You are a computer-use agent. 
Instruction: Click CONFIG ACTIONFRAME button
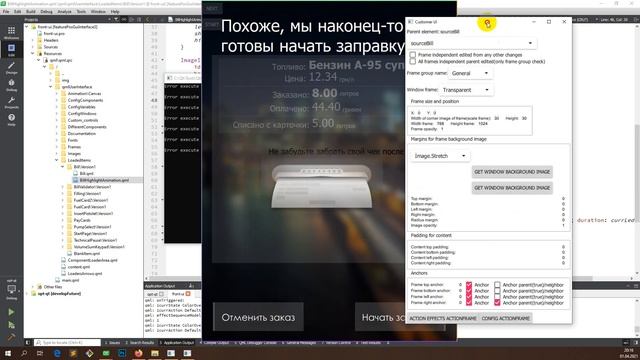505,318
